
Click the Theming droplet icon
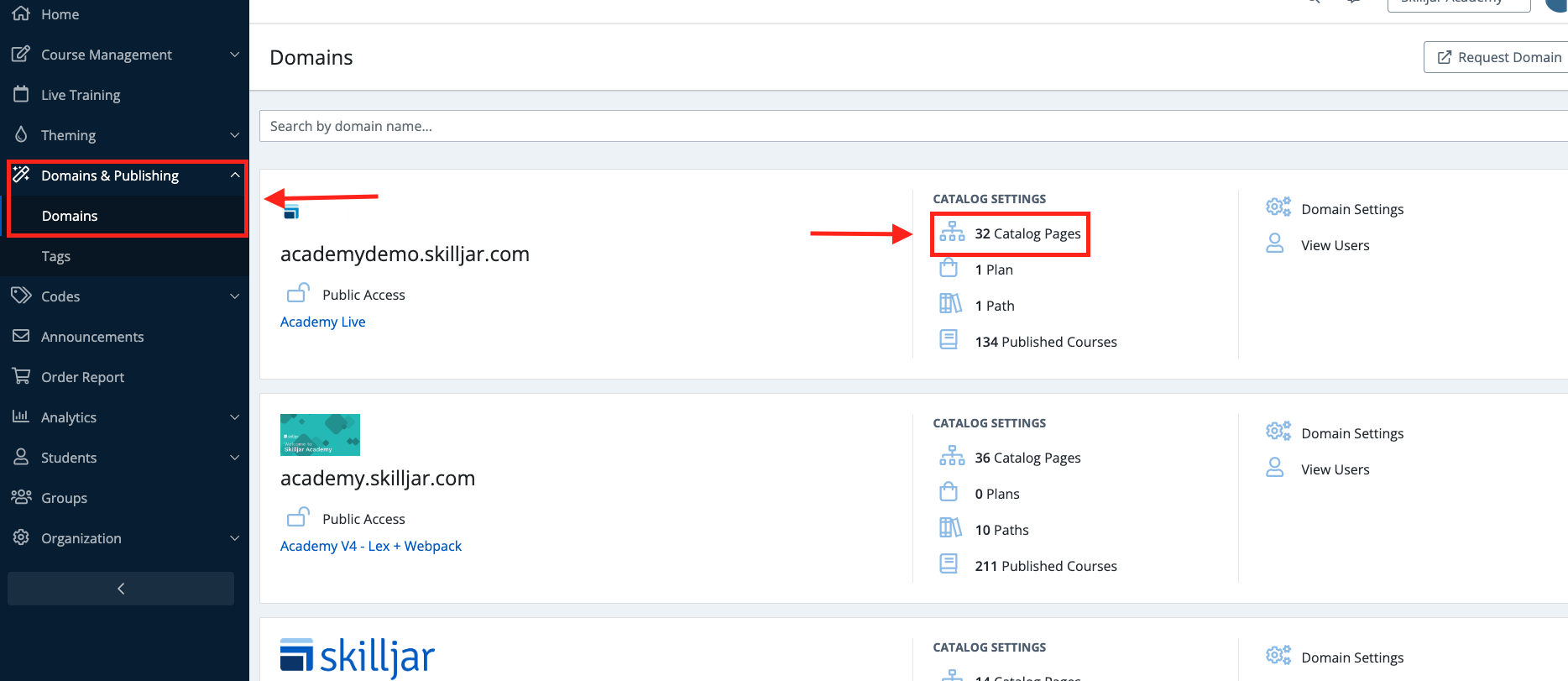point(21,134)
